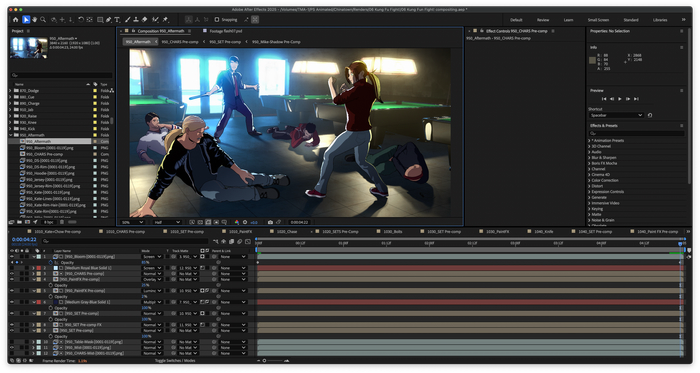The height and width of the screenshot is (373, 700).
Task: Select the Zoom magnifier tool
Action: pyautogui.click(x=43, y=20)
